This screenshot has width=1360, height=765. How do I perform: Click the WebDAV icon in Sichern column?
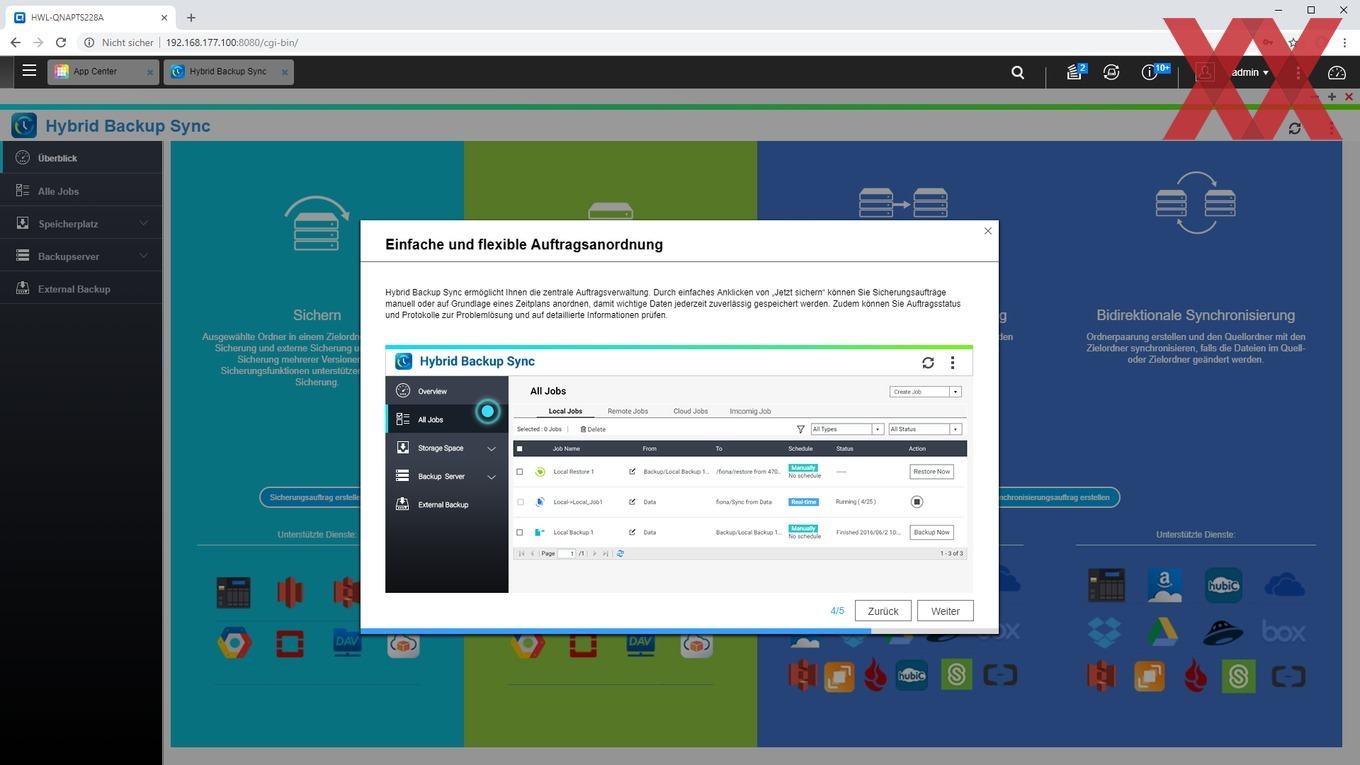coord(347,642)
